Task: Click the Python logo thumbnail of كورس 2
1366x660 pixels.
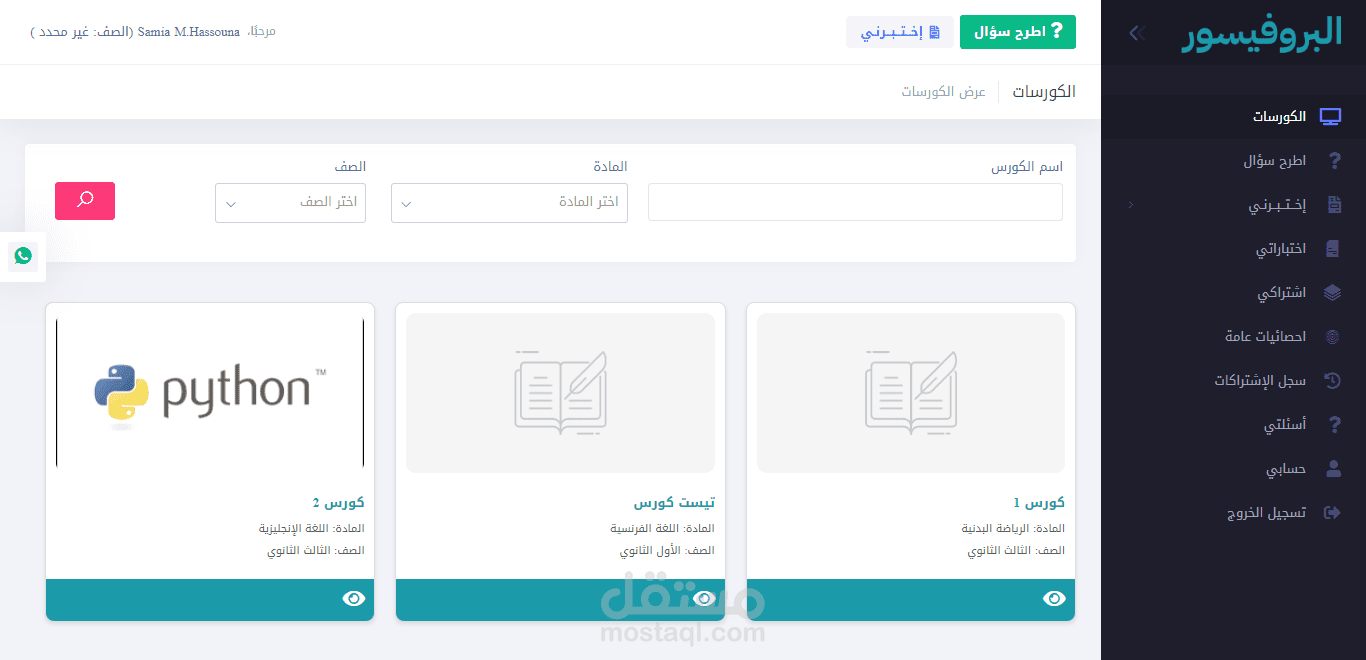Action: point(210,393)
